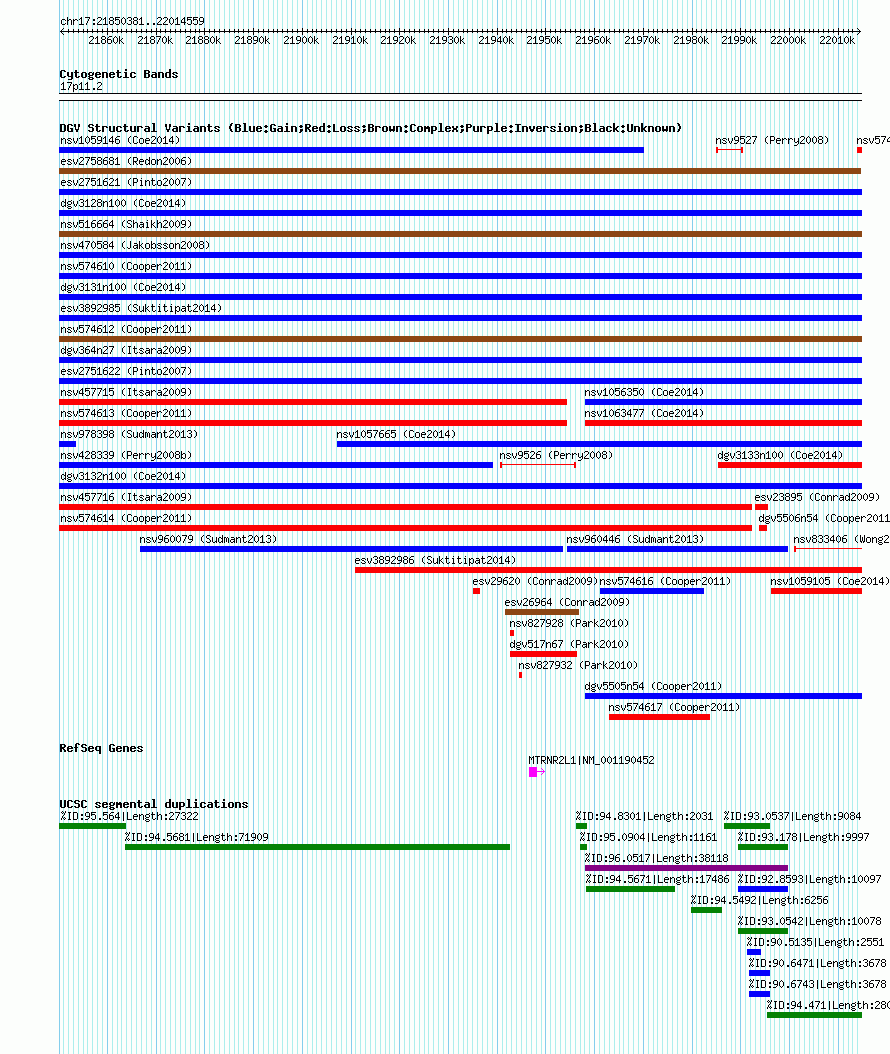
Task: Click nsv574616 (Cooper2011) label
Action: click(665, 581)
